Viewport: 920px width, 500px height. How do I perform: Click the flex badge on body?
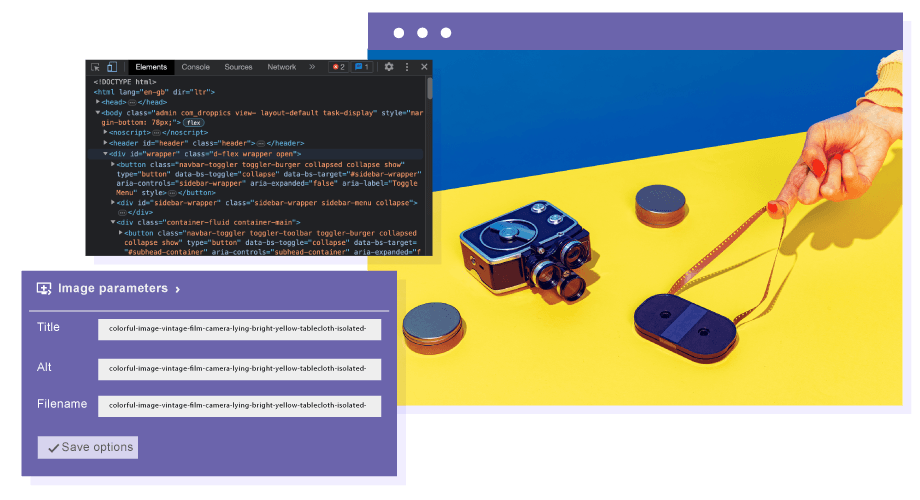tap(192, 122)
